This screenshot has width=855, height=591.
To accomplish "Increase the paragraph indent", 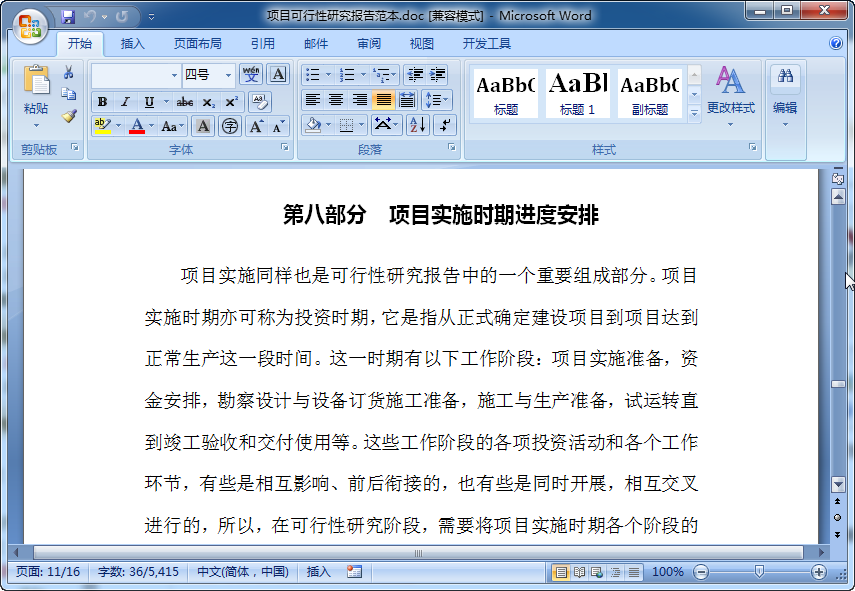I will (437, 74).
